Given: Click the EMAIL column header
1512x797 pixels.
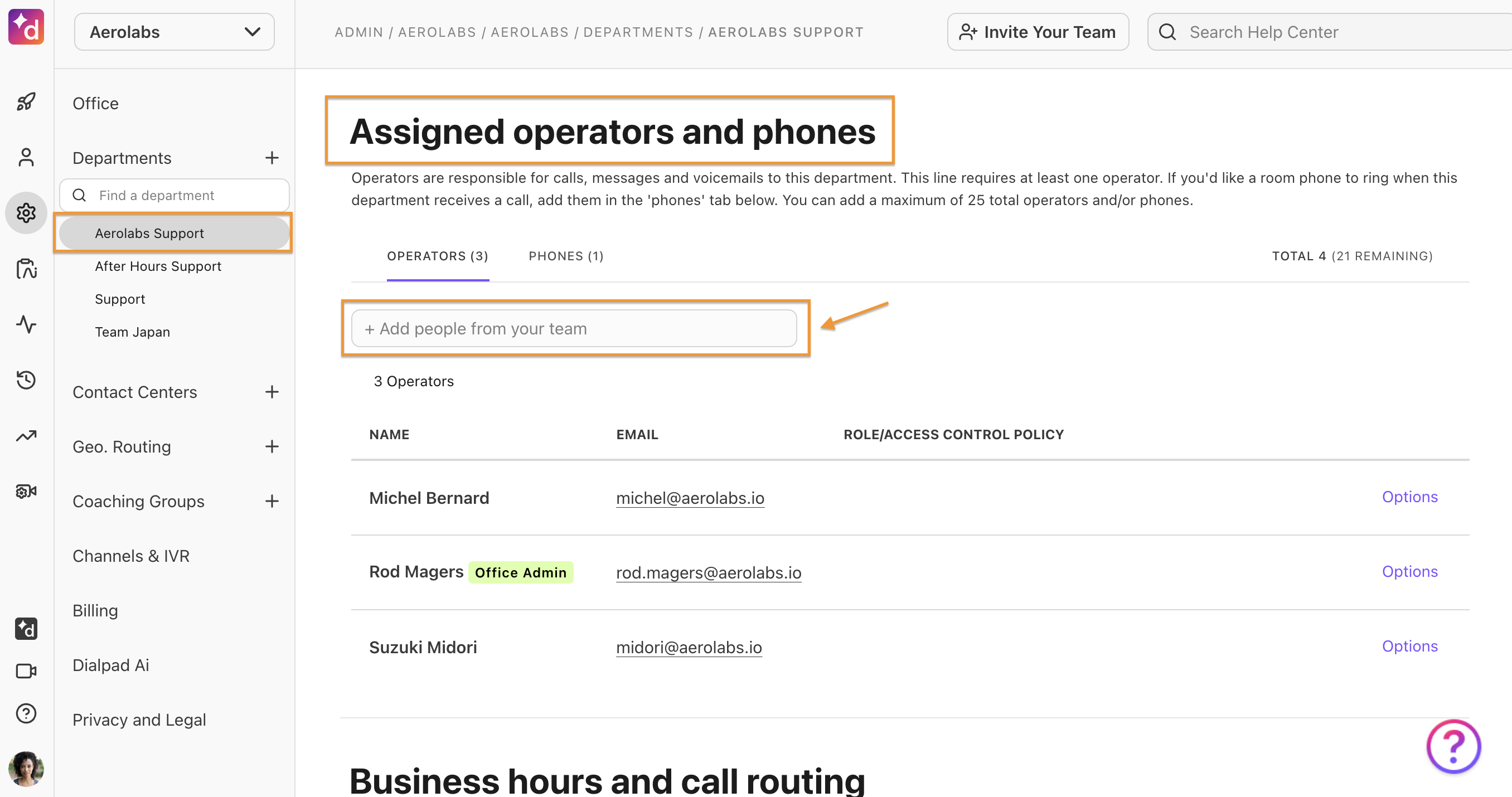Looking at the screenshot, I should pyautogui.click(x=637, y=434).
